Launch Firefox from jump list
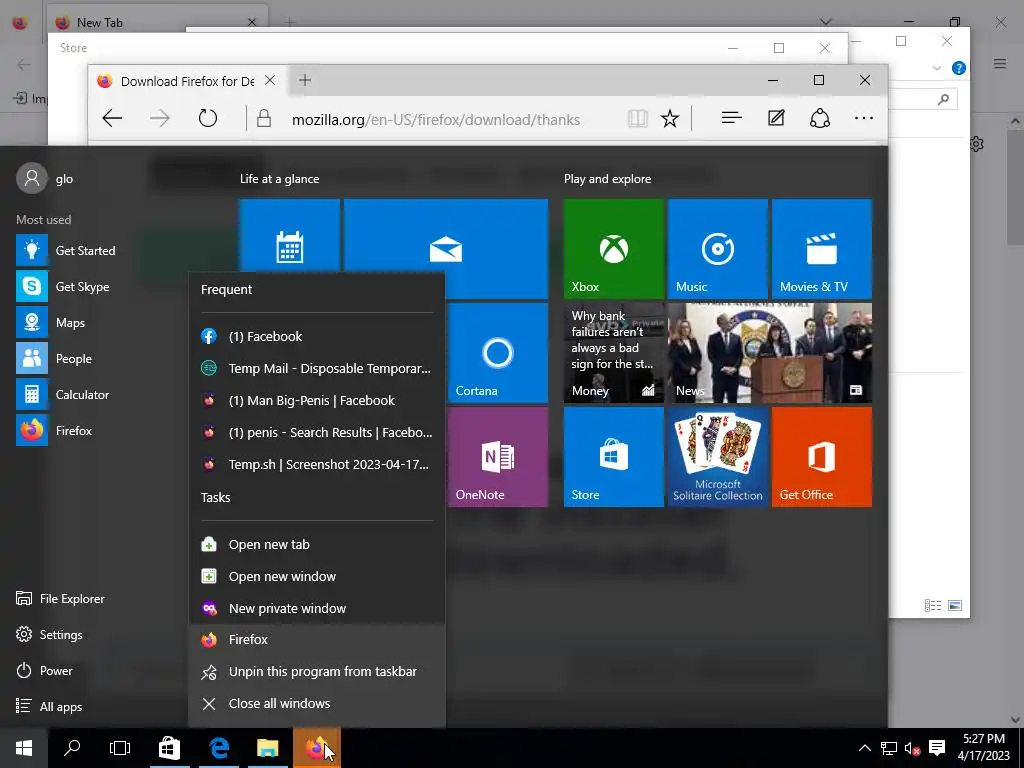 click(x=317, y=639)
